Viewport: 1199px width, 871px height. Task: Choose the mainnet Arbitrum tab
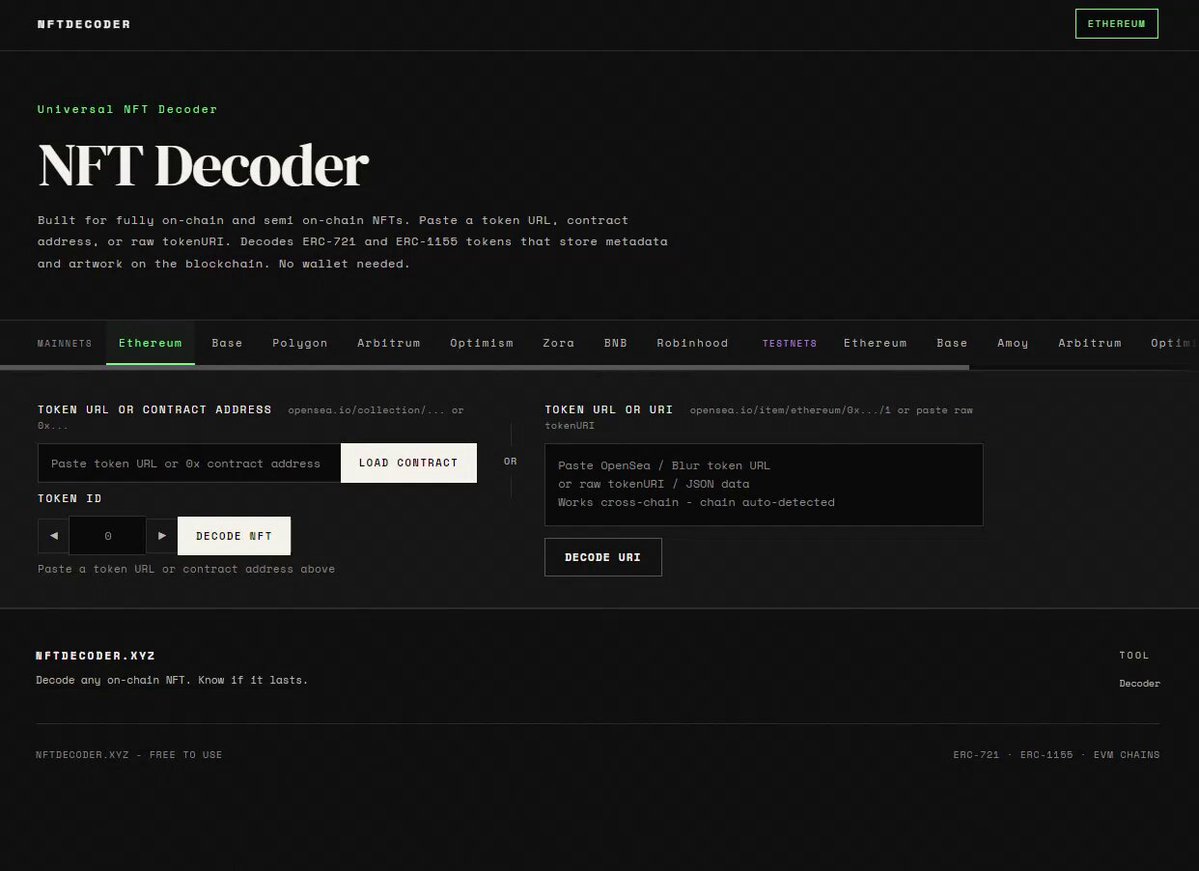388,343
